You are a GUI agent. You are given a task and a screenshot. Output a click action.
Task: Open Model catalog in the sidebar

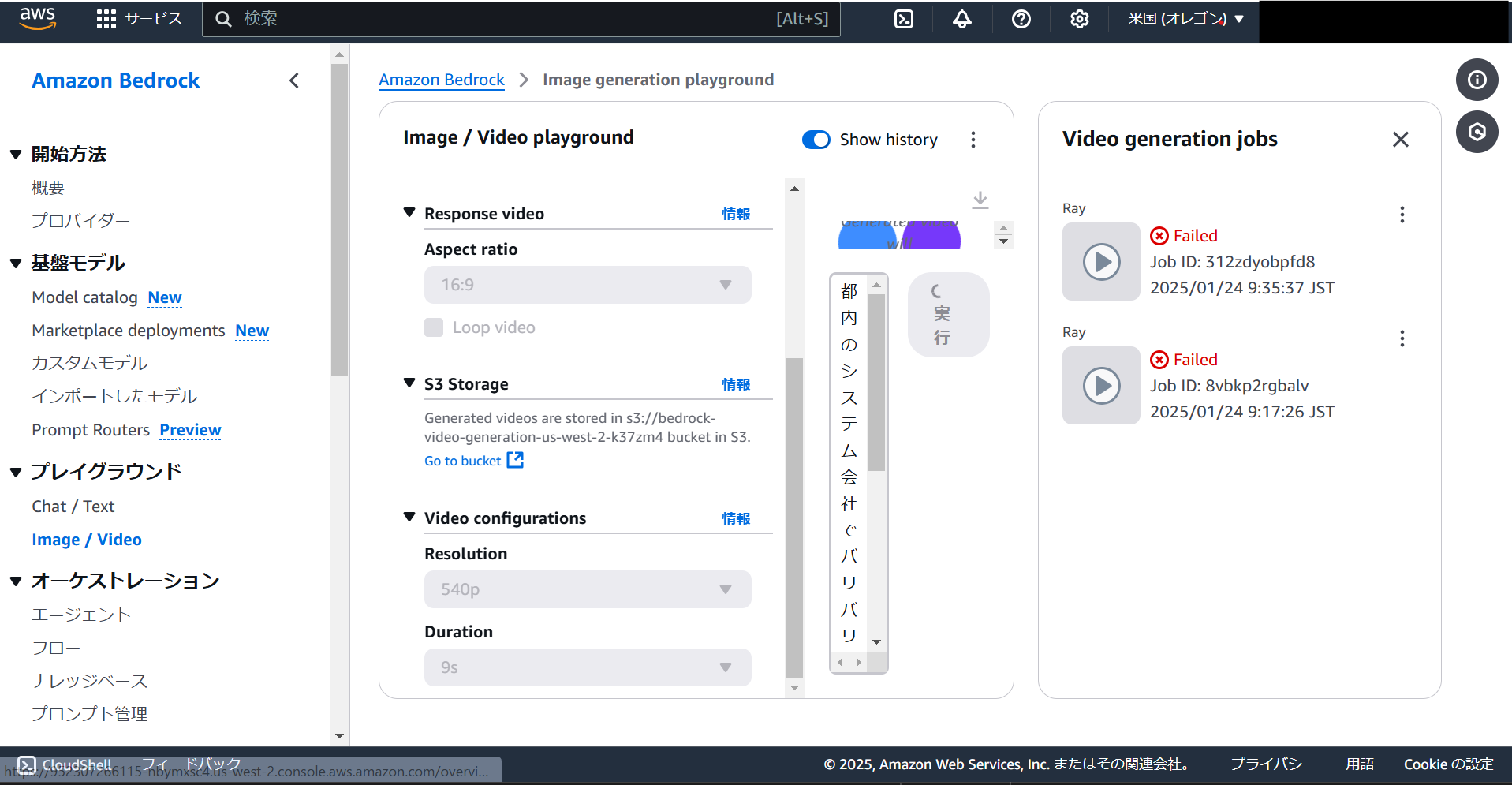point(84,297)
